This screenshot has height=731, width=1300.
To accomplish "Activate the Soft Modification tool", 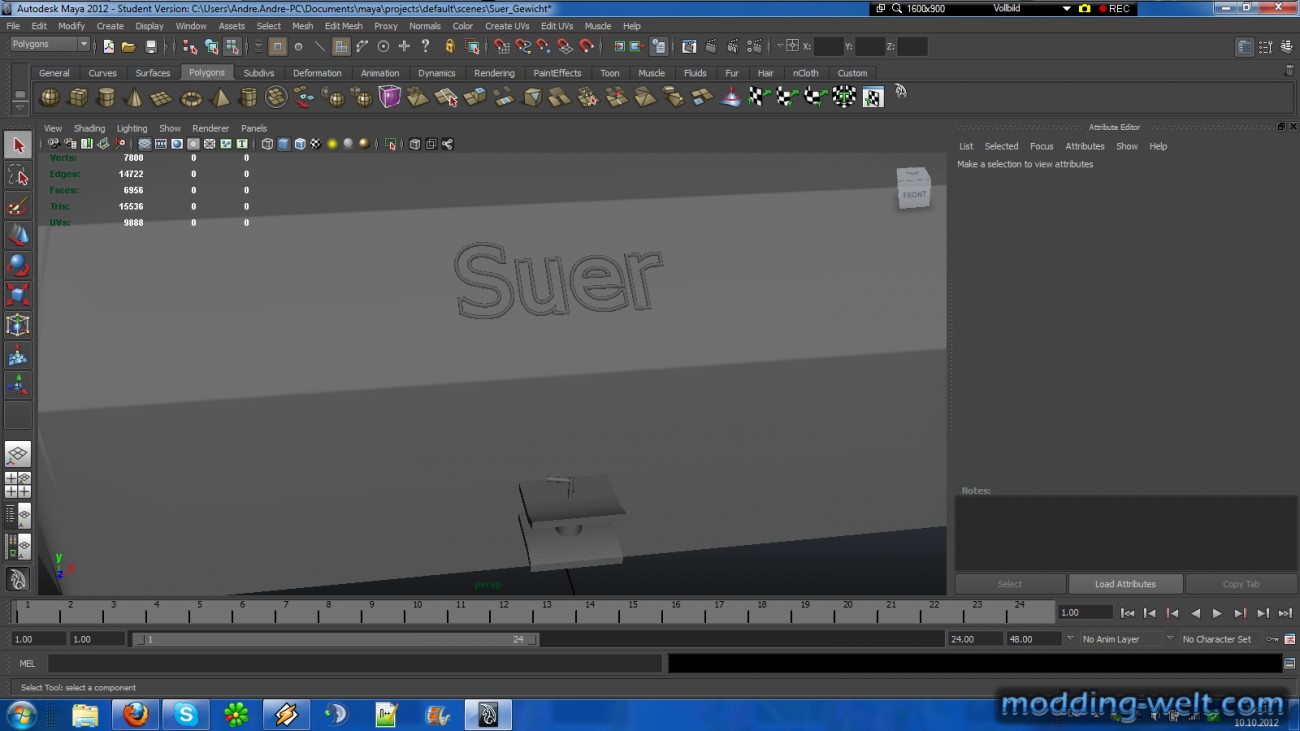I will (18, 355).
